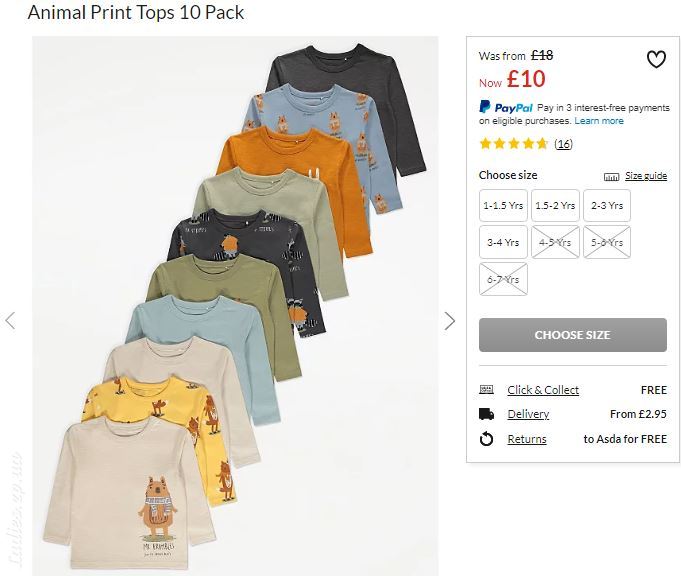The width and height of the screenshot is (681, 576).
Task: Click the Click & Collect store icon
Action: click(x=486, y=389)
